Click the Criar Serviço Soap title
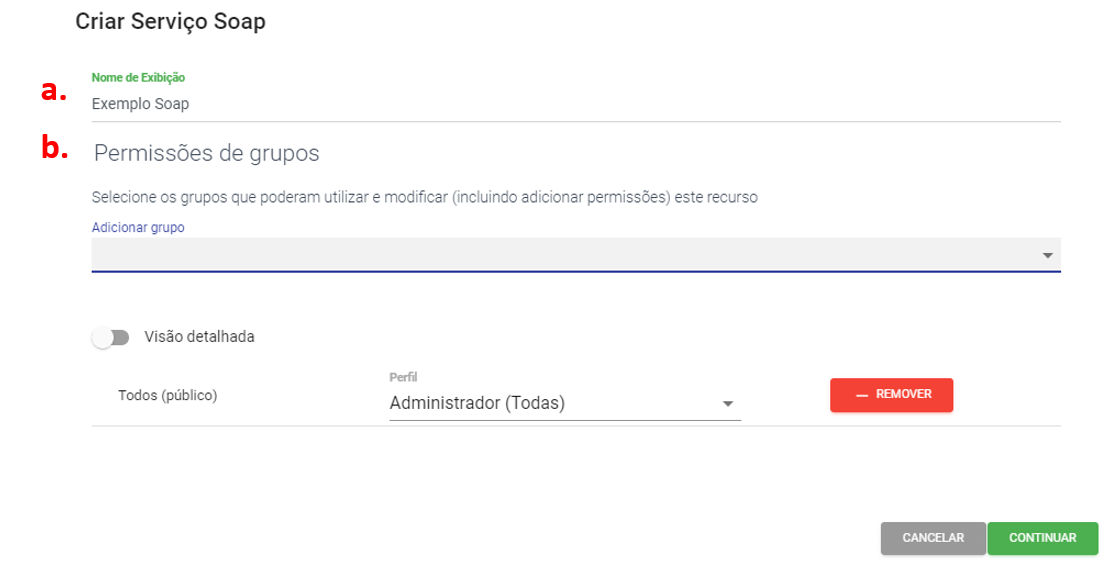 (171, 22)
